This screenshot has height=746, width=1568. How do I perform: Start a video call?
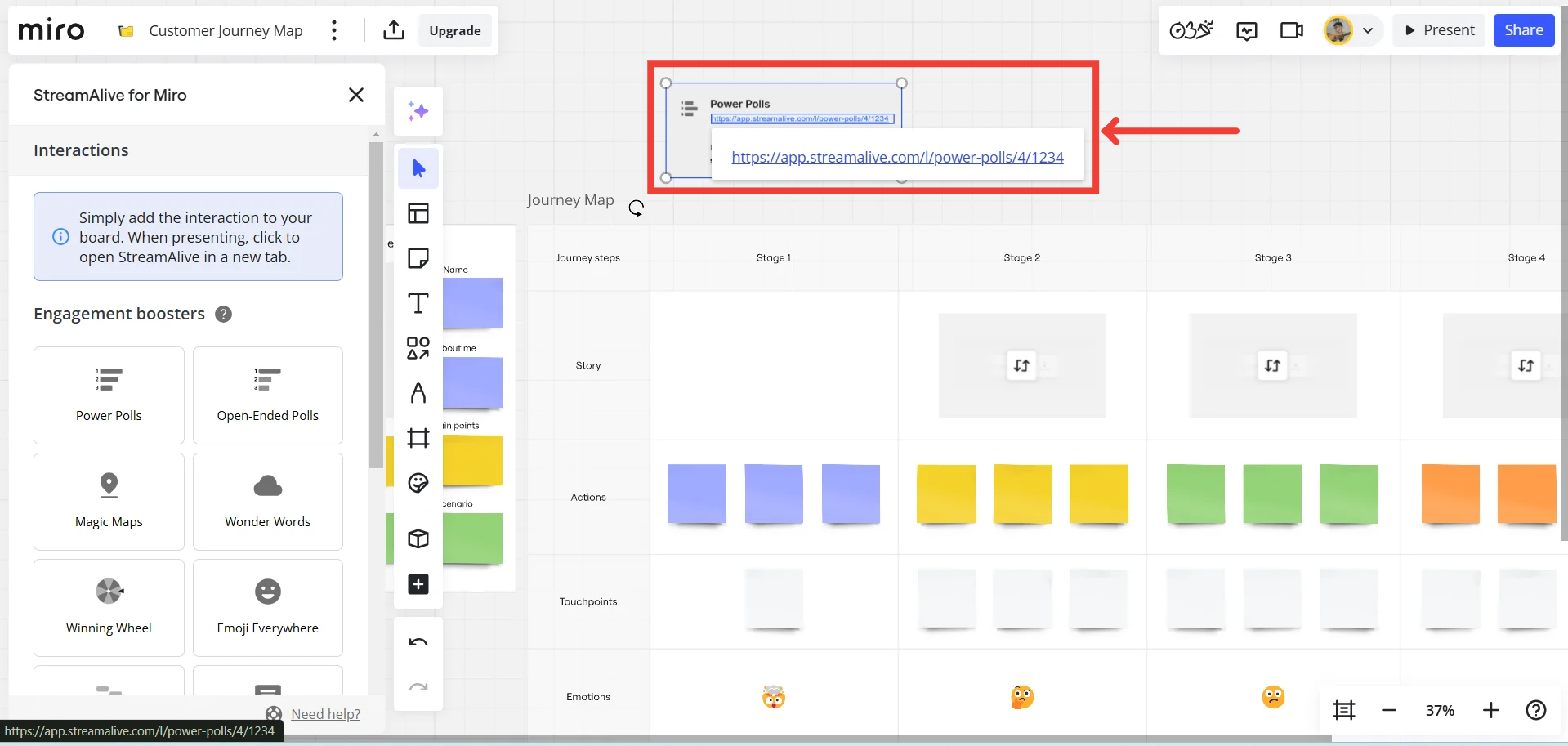(x=1292, y=30)
